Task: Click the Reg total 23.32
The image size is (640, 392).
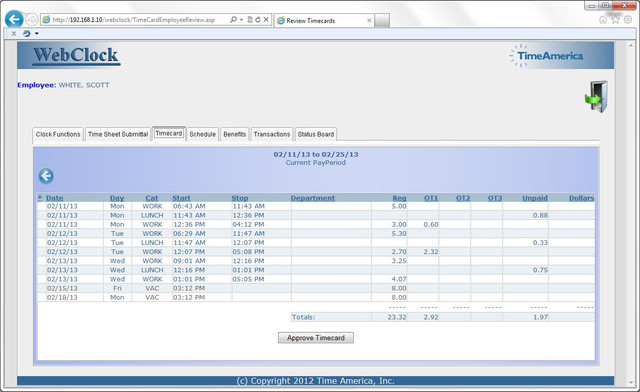Action: pos(397,317)
